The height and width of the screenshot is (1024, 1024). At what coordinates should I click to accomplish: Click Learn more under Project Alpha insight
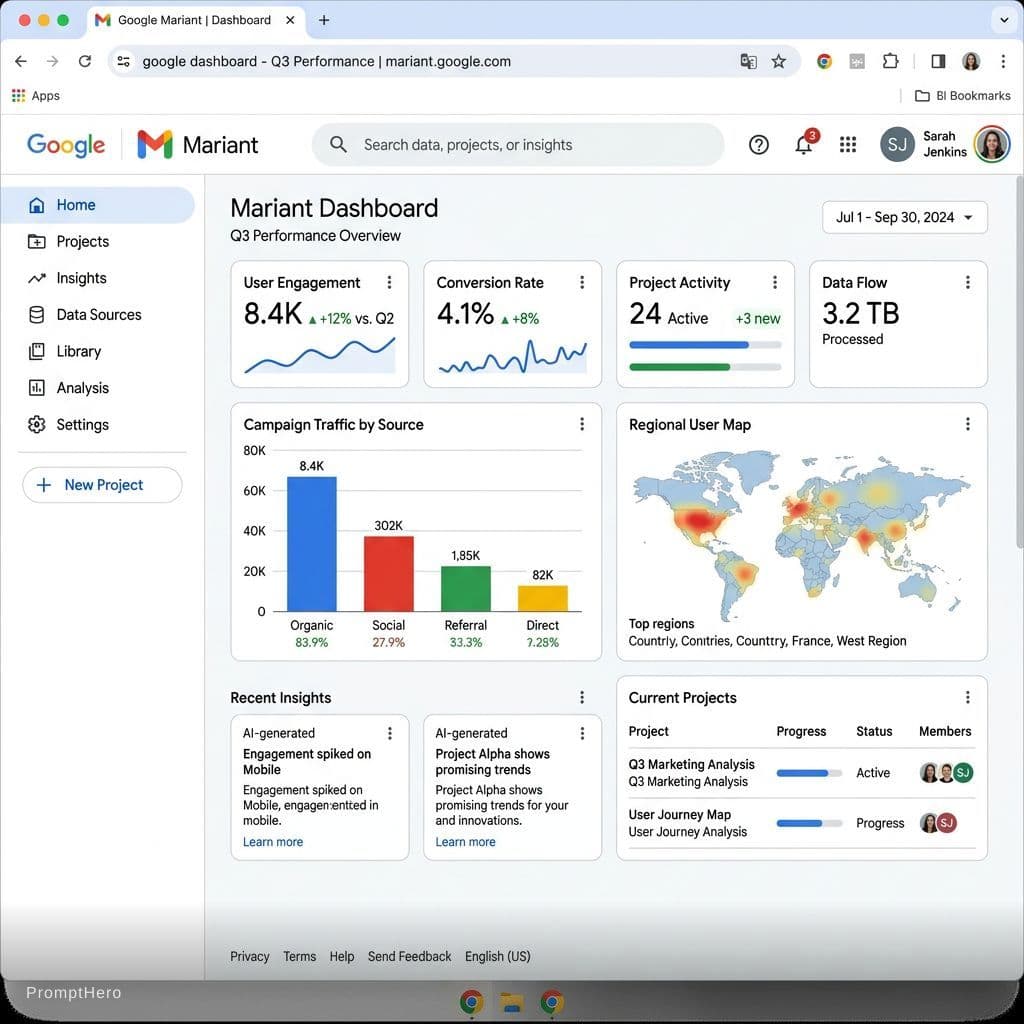coord(466,842)
